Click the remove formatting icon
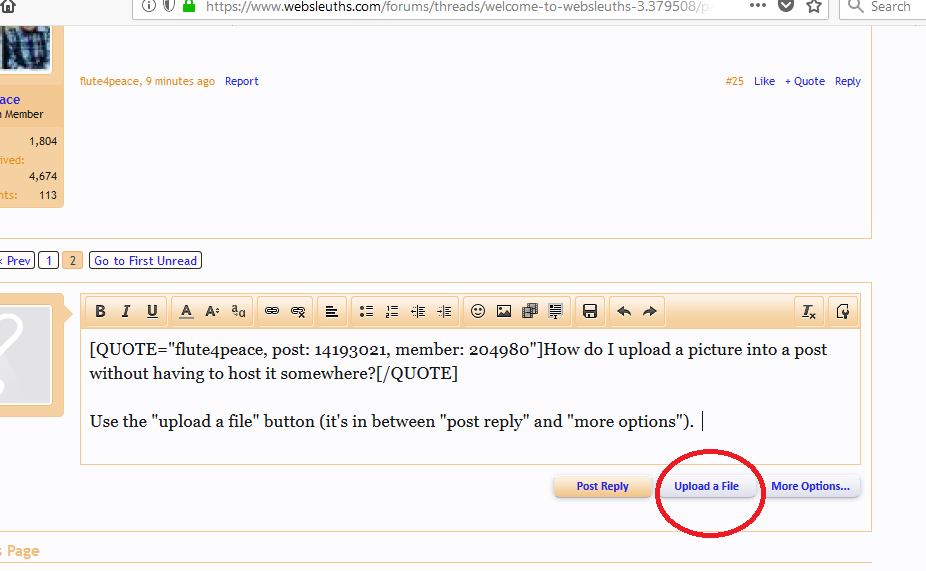 point(809,312)
